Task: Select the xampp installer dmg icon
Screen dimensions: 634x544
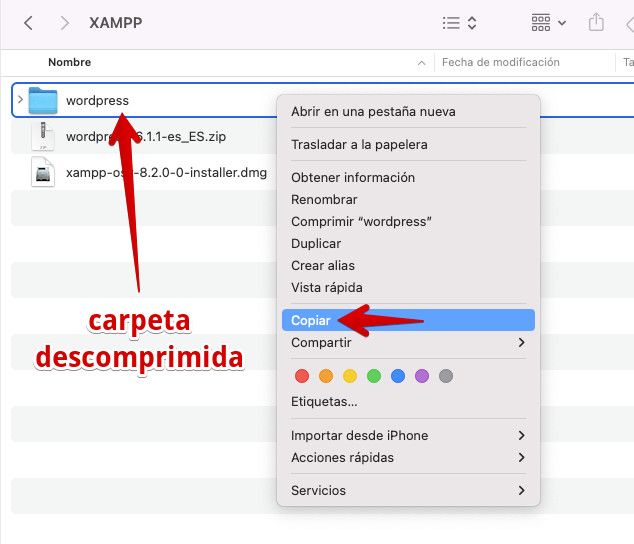Action: (x=43, y=172)
